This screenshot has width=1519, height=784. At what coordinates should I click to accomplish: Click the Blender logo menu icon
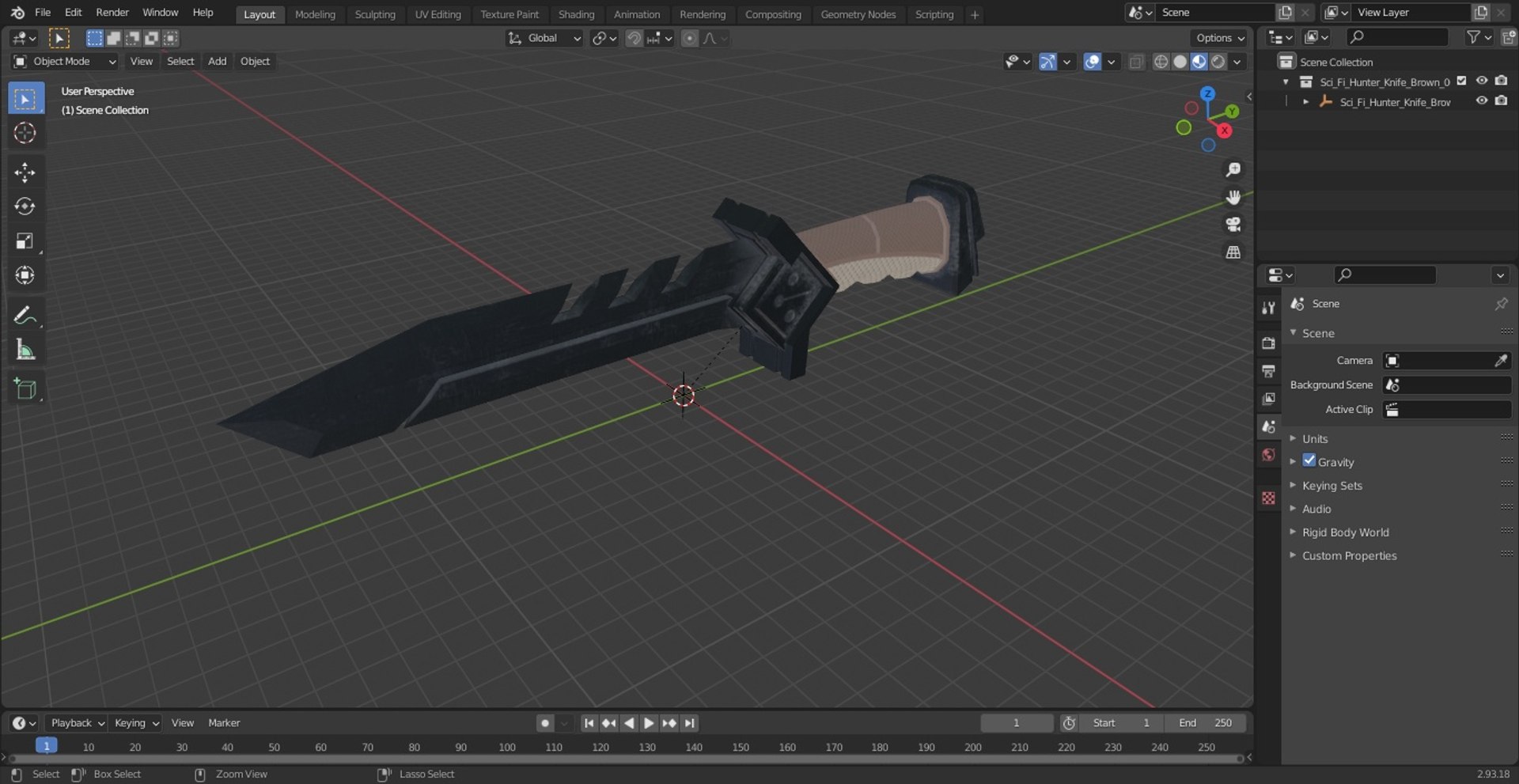click(17, 13)
